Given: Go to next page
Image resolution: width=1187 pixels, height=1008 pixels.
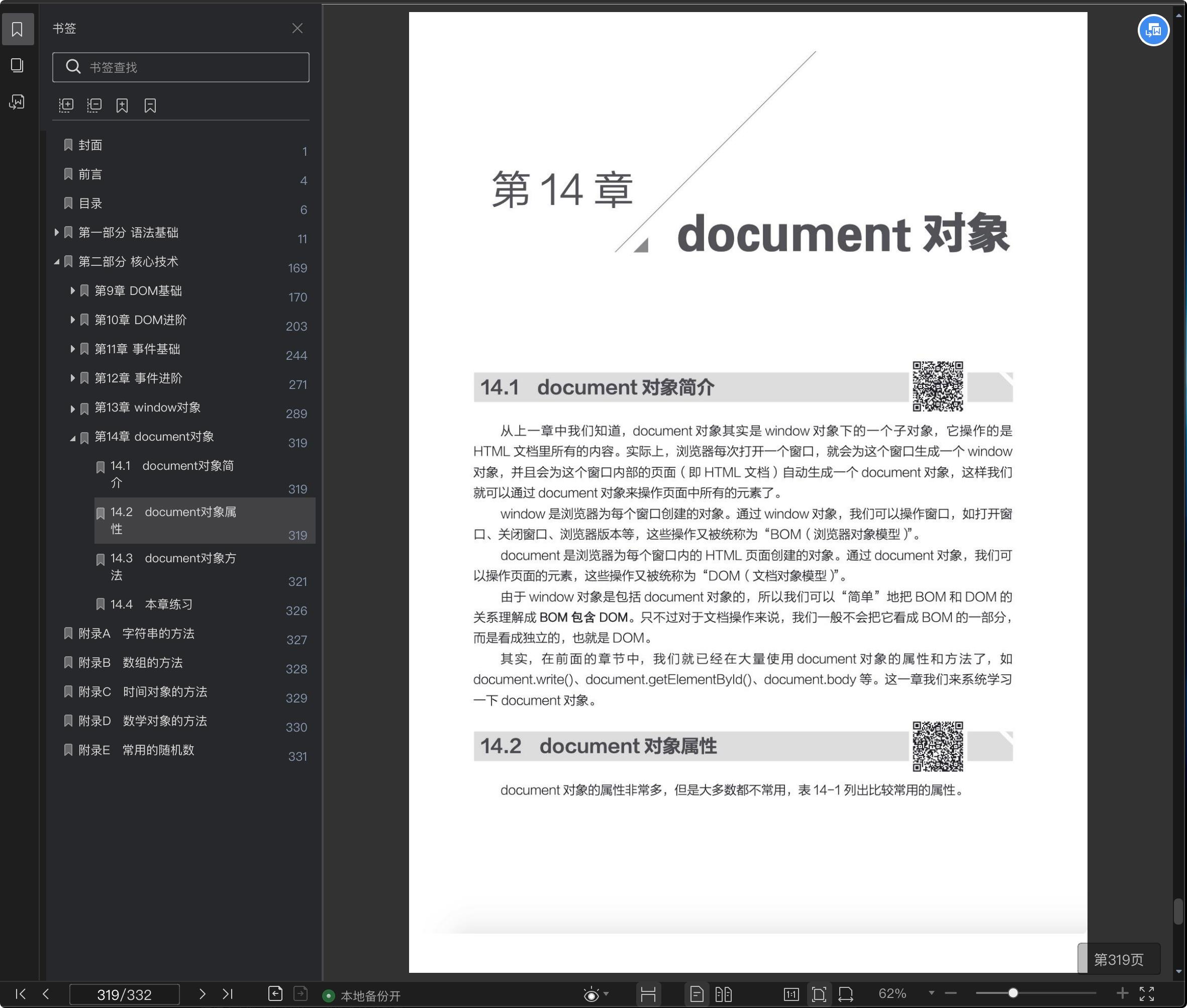Looking at the screenshot, I should (x=202, y=994).
